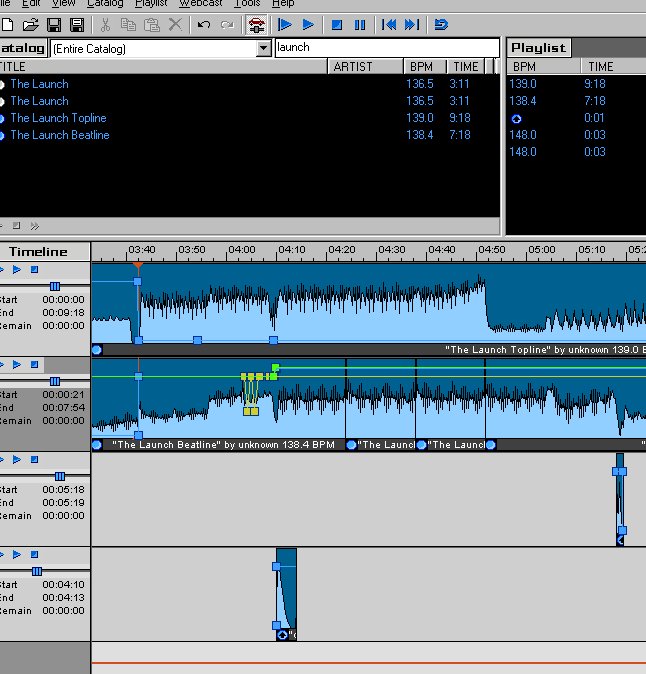
Task: Play the track with Start 00:00:21
Action: coord(17,365)
